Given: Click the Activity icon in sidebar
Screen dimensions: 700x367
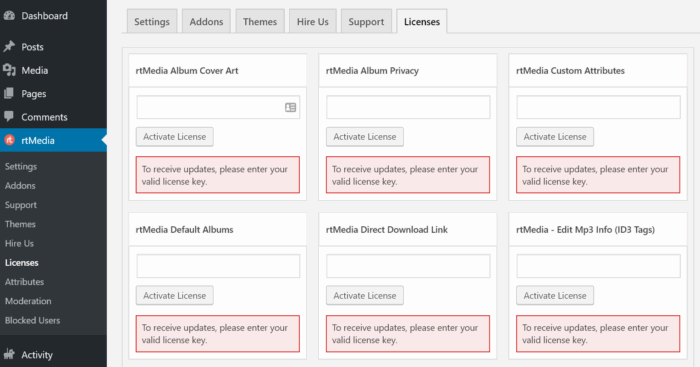Looking at the screenshot, I should (9, 354).
